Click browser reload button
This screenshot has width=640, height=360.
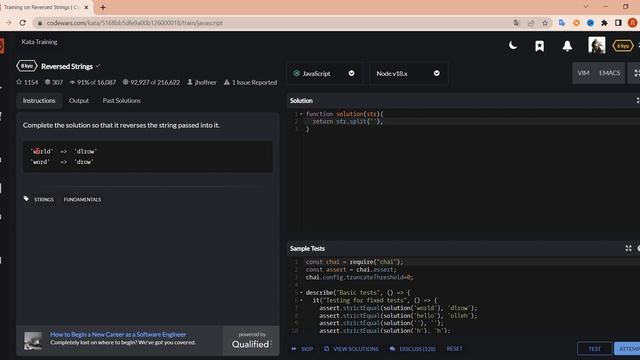pos(23,23)
